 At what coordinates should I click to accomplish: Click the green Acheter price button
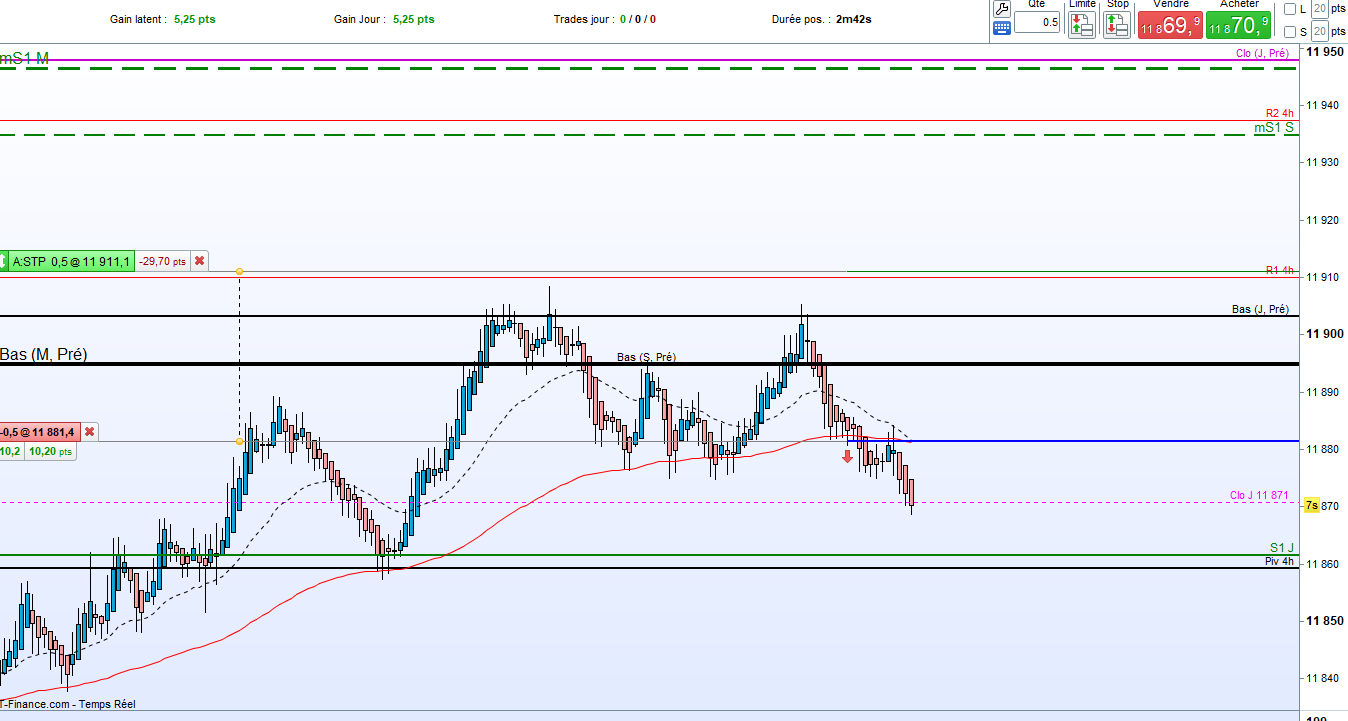coord(1238,25)
